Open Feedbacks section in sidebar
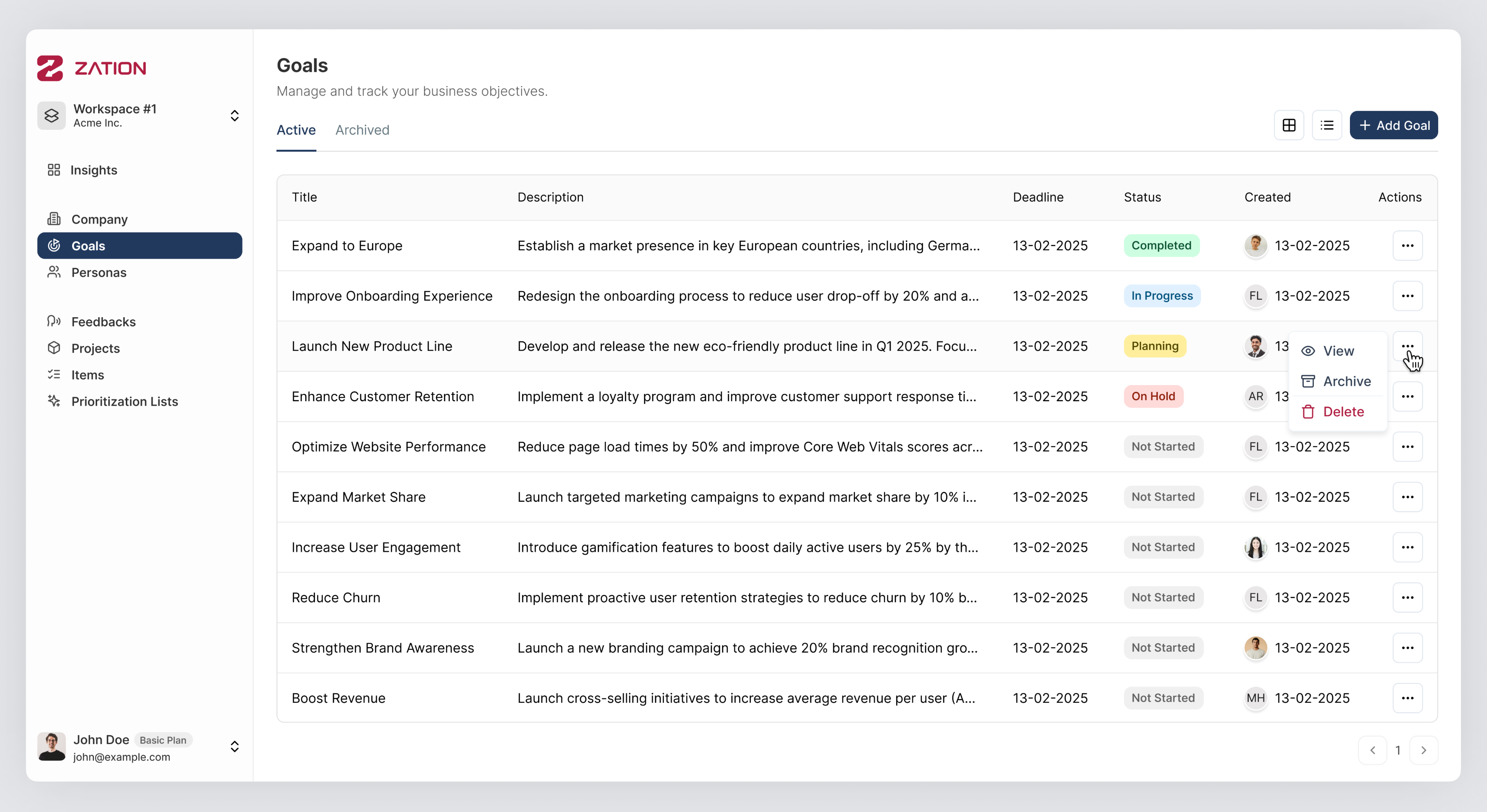The width and height of the screenshot is (1487, 812). [x=103, y=321]
